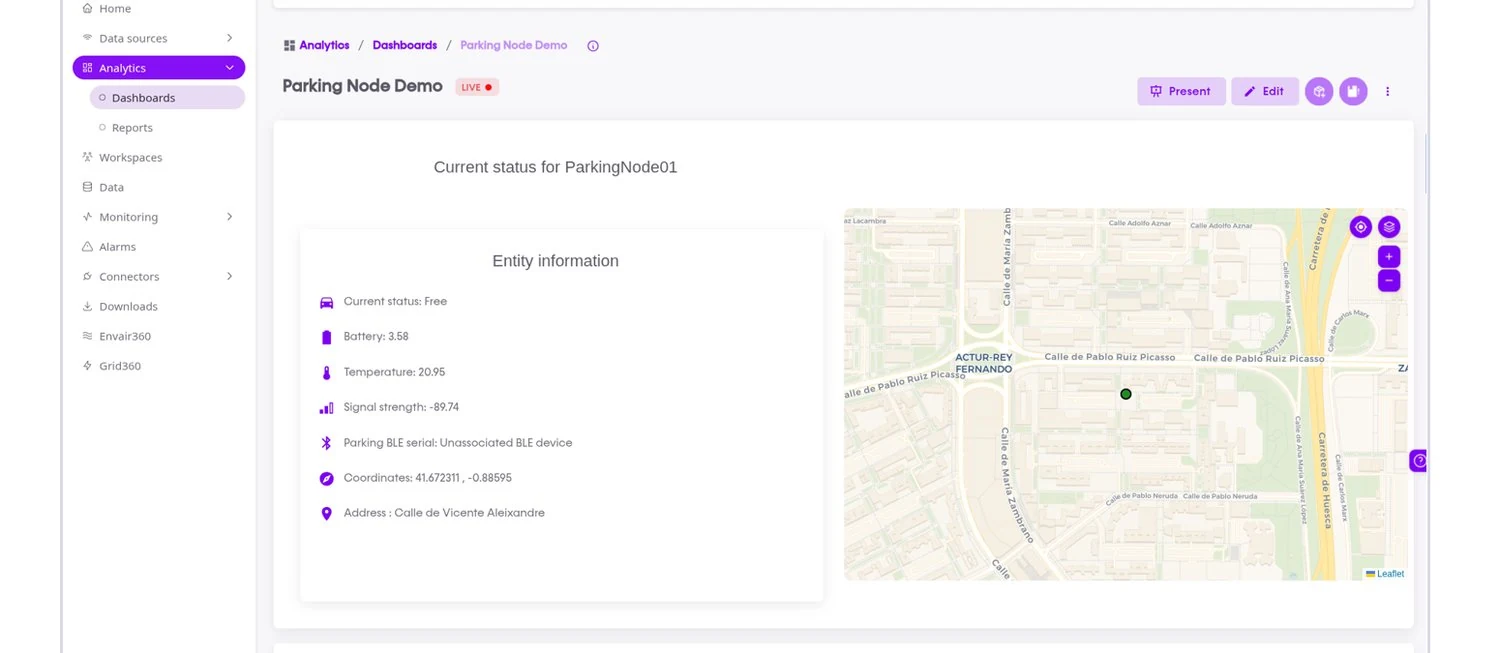Click the 'Address : Calle de Vicente Aleixandre' text

[x=444, y=513]
